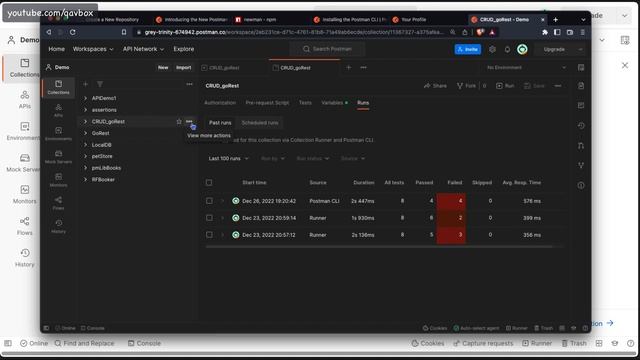Star the CRUD_goRest collection
Viewport: 640px width, 360px height.
[179, 122]
